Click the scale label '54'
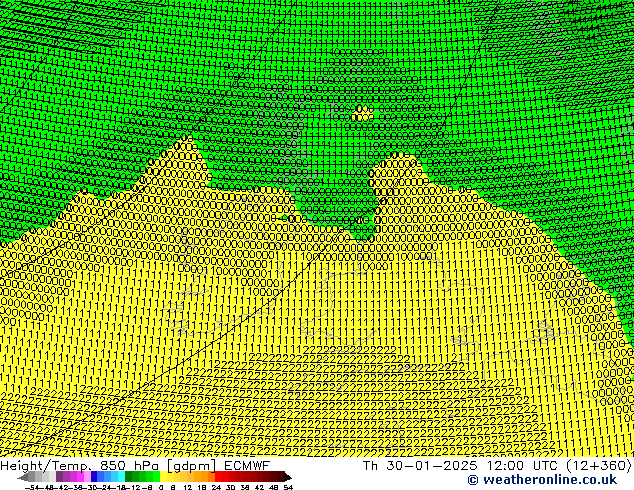This screenshot has width=634, height=490. point(288,487)
